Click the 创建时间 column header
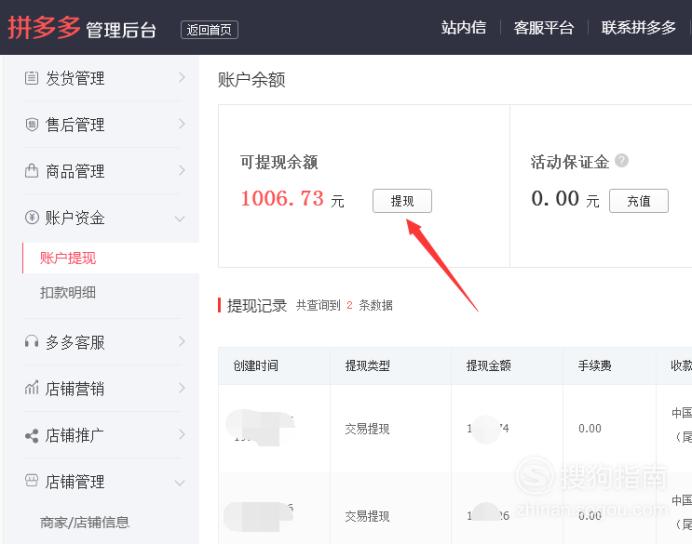This screenshot has height=544, width=692. click(256, 365)
